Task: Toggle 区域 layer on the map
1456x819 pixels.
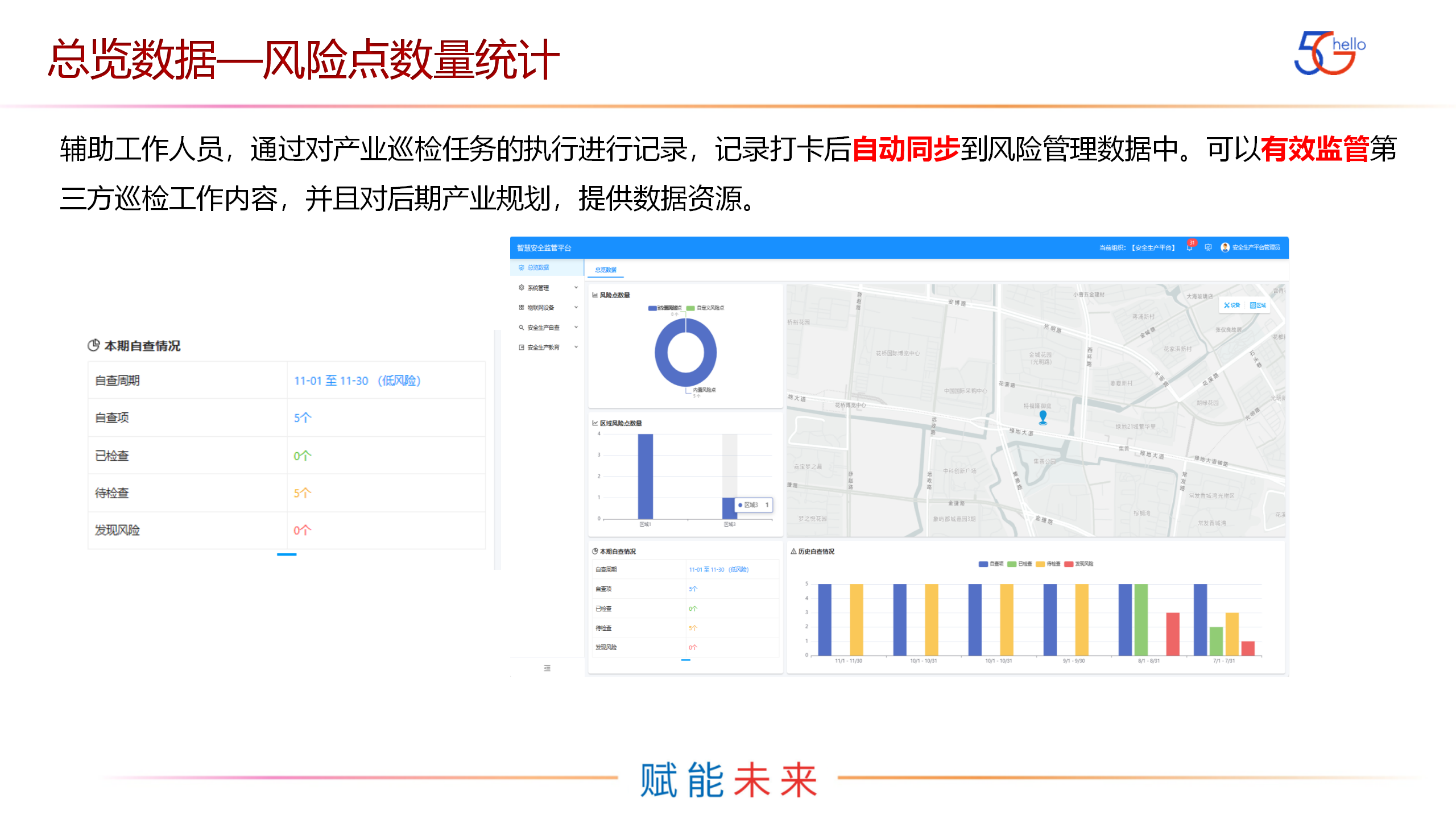Action: tap(1258, 305)
